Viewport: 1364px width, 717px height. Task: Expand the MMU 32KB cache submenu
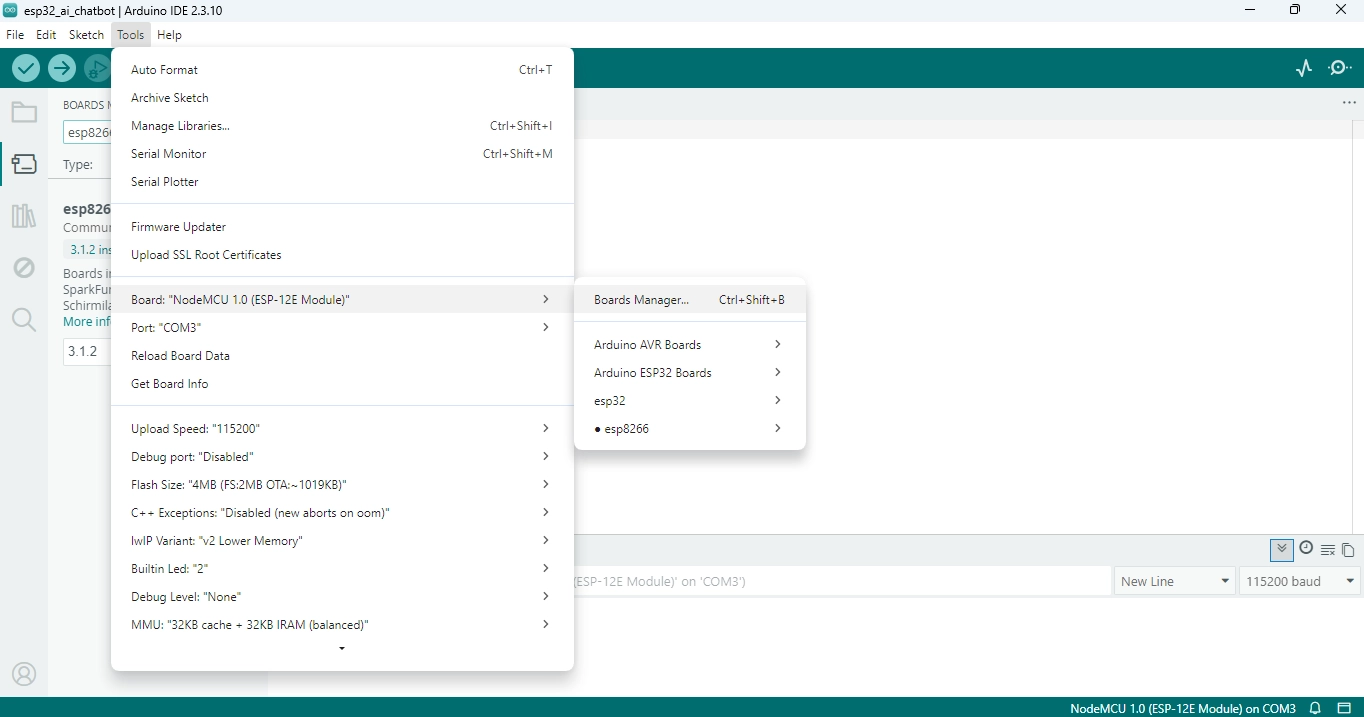click(x=342, y=624)
